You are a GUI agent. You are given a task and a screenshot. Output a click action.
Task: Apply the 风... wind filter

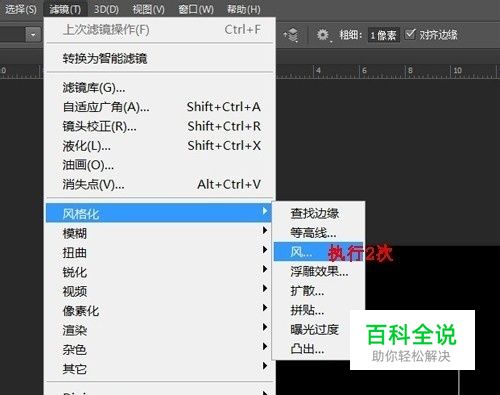(318, 252)
